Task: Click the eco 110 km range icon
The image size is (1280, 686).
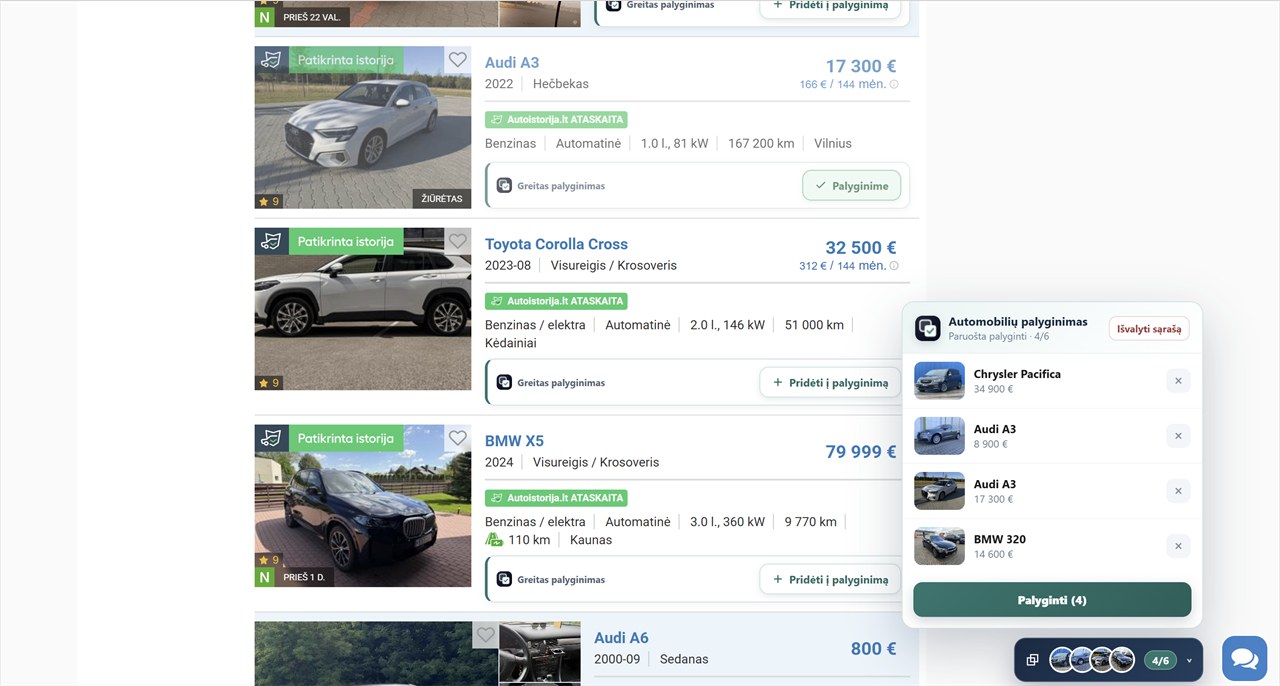Action: 494,540
